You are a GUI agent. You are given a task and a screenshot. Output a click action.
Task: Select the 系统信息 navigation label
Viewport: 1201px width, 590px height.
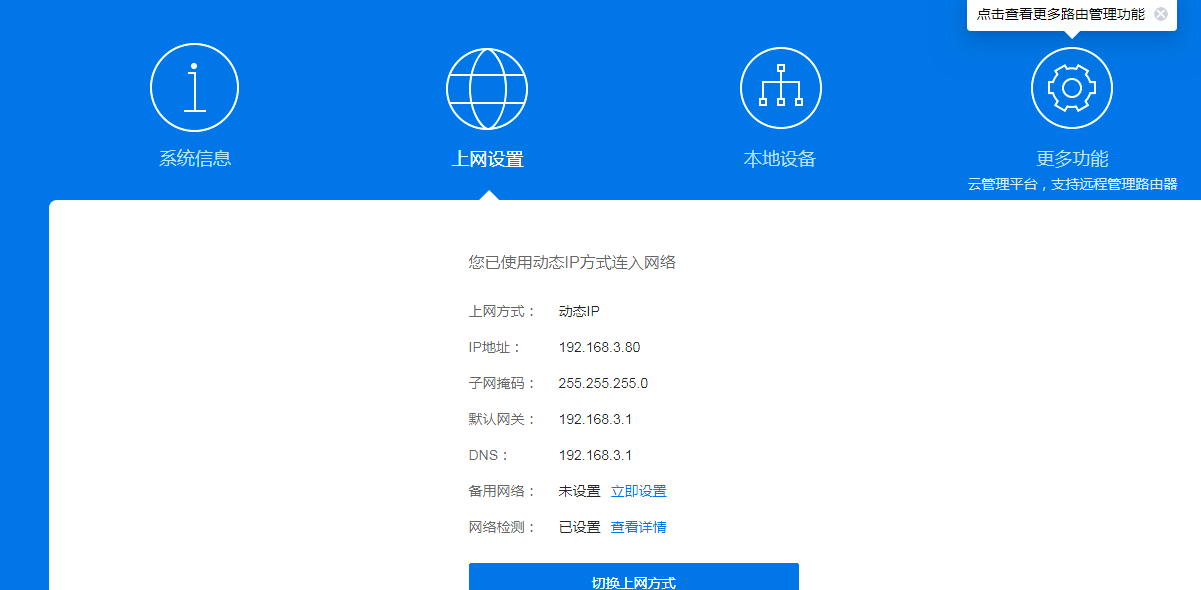pyautogui.click(x=194, y=155)
